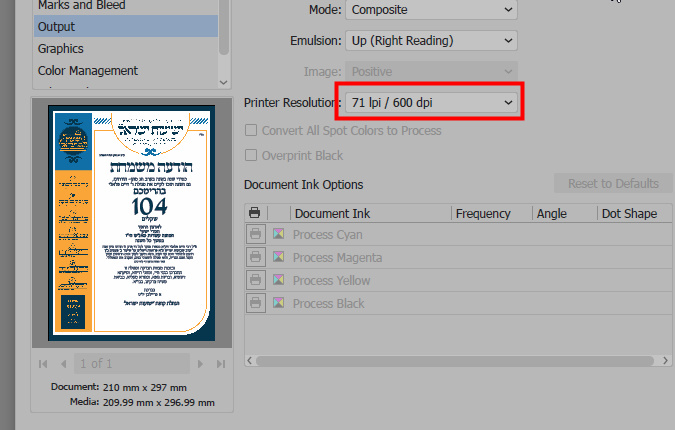Viewport: 675px width, 430px height.
Task: Click the ink list horizontal scrollbar
Action: click(x=455, y=361)
